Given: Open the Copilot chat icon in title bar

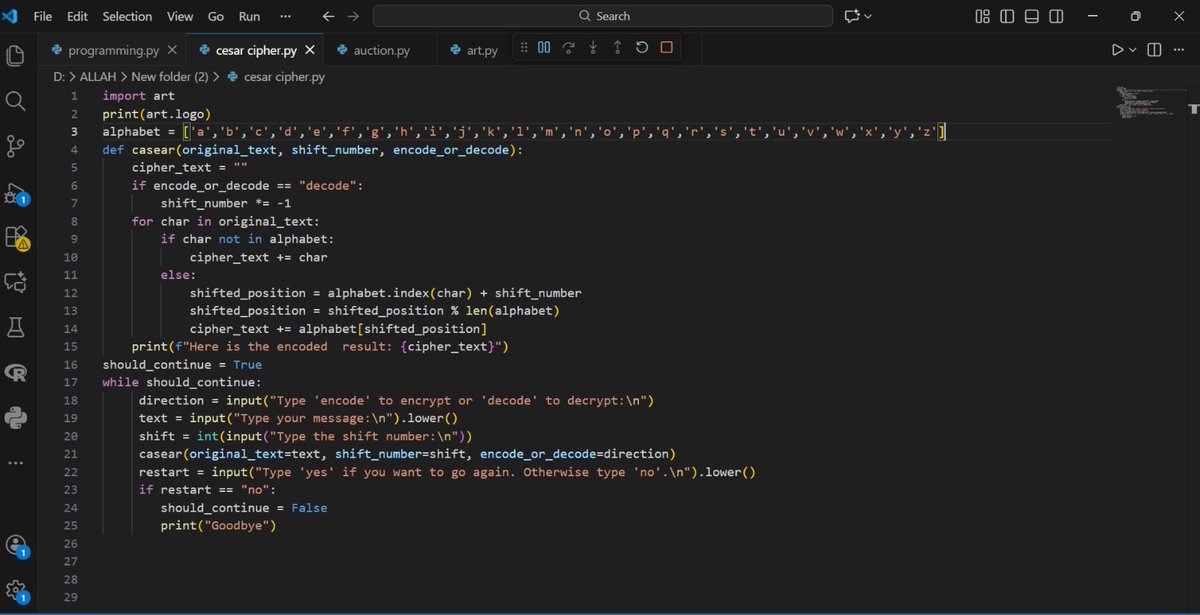Looking at the screenshot, I should [852, 16].
